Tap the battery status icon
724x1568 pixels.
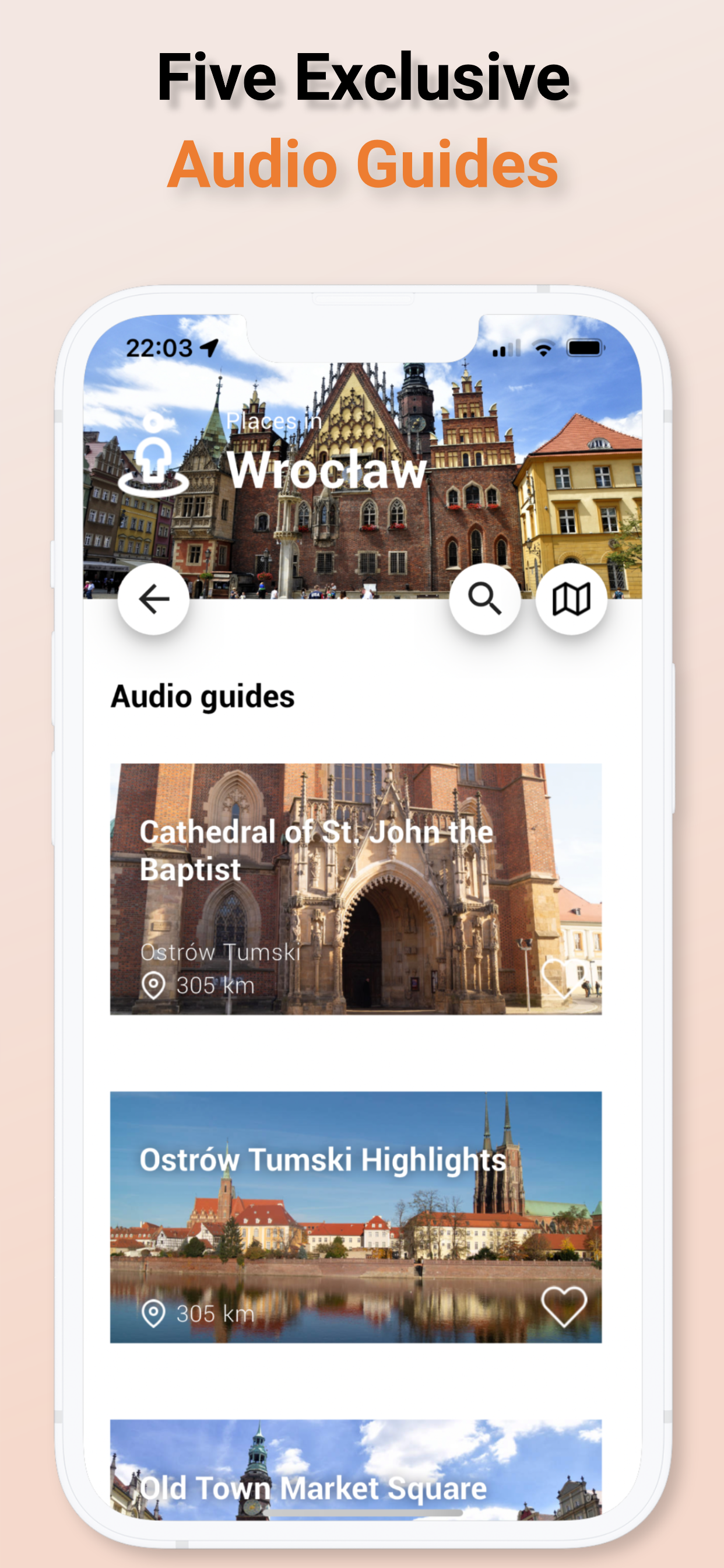click(x=585, y=348)
